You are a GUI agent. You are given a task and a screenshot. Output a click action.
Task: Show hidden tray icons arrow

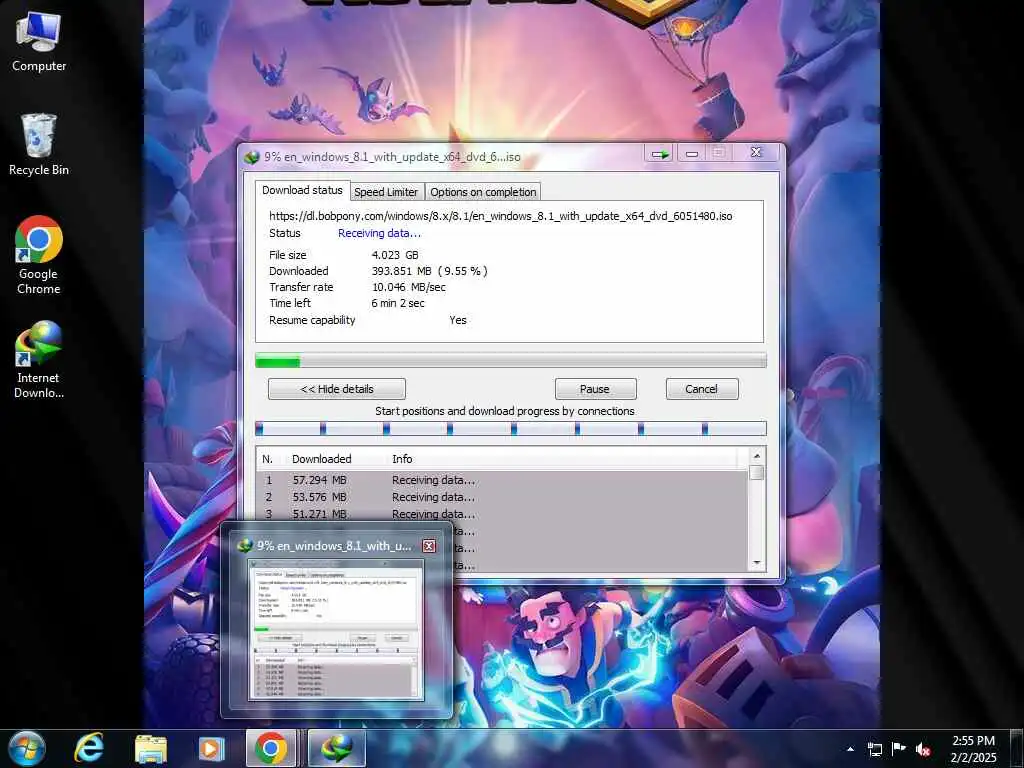(x=850, y=749)
